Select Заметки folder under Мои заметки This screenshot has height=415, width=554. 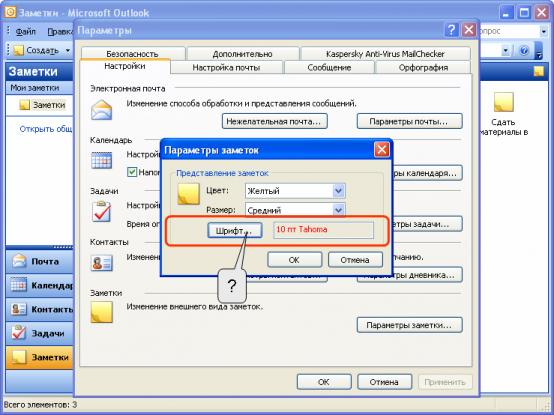[43, 105]
